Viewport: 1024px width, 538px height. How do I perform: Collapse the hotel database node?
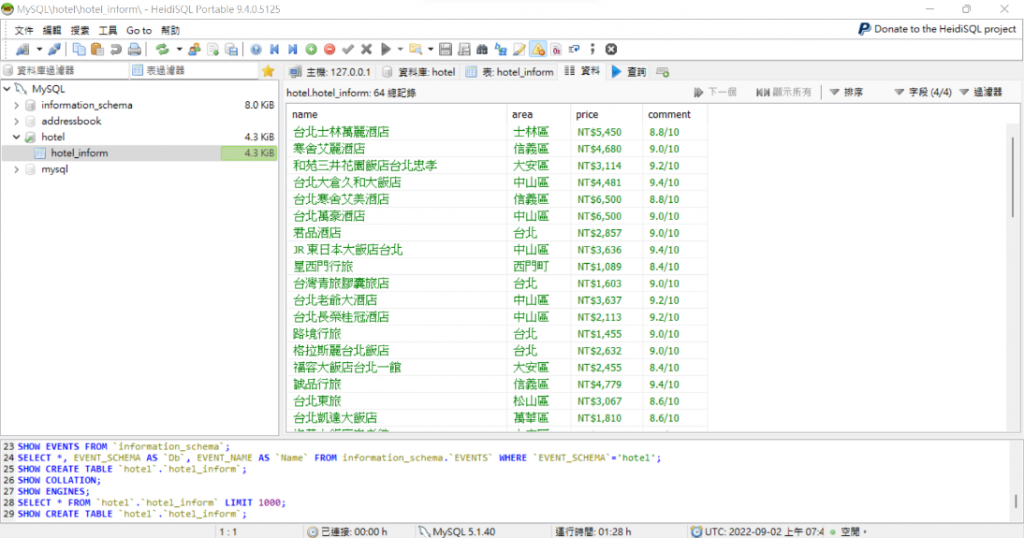tap(16, 137)
